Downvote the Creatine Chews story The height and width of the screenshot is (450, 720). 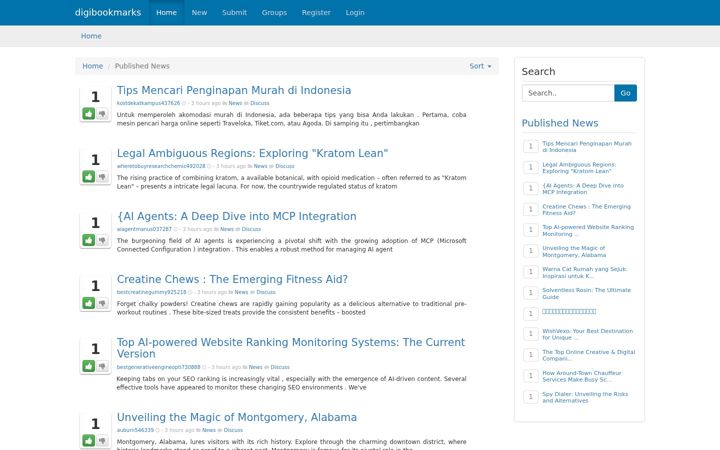tap(102, 303)
